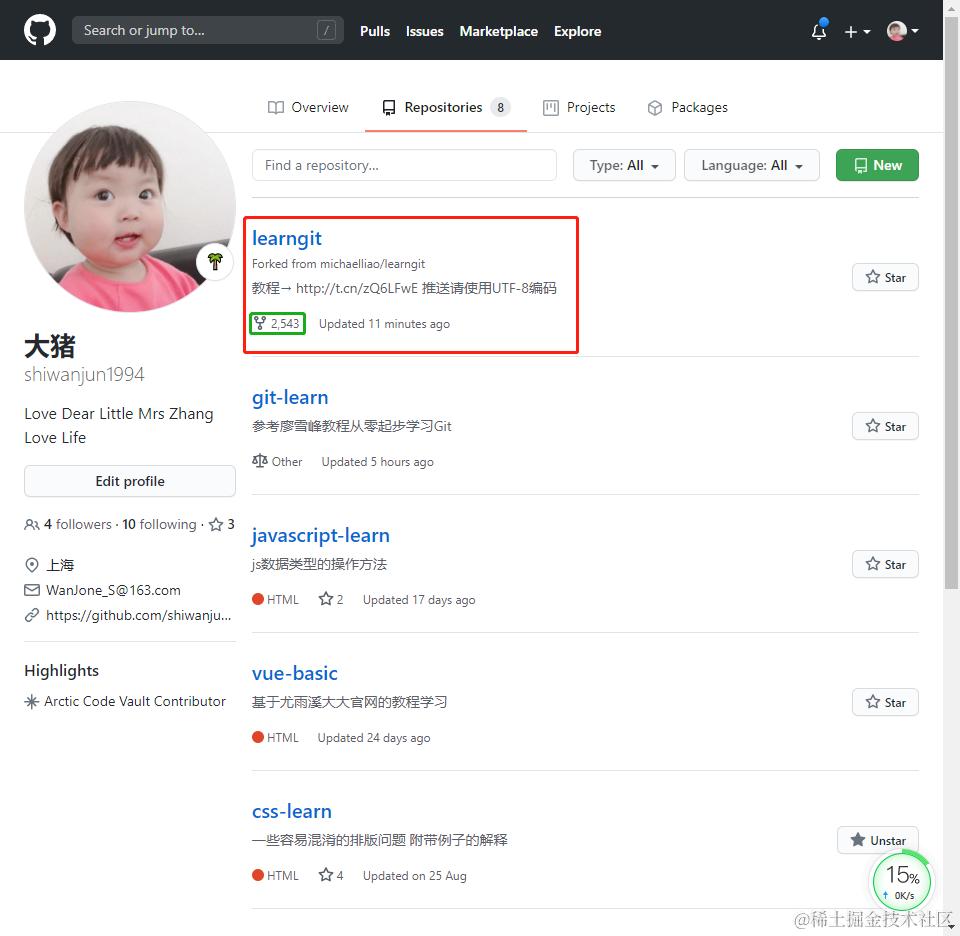
Task: Switch to the Packages tab
Action: pyautogui.click(x=688, y=107)
